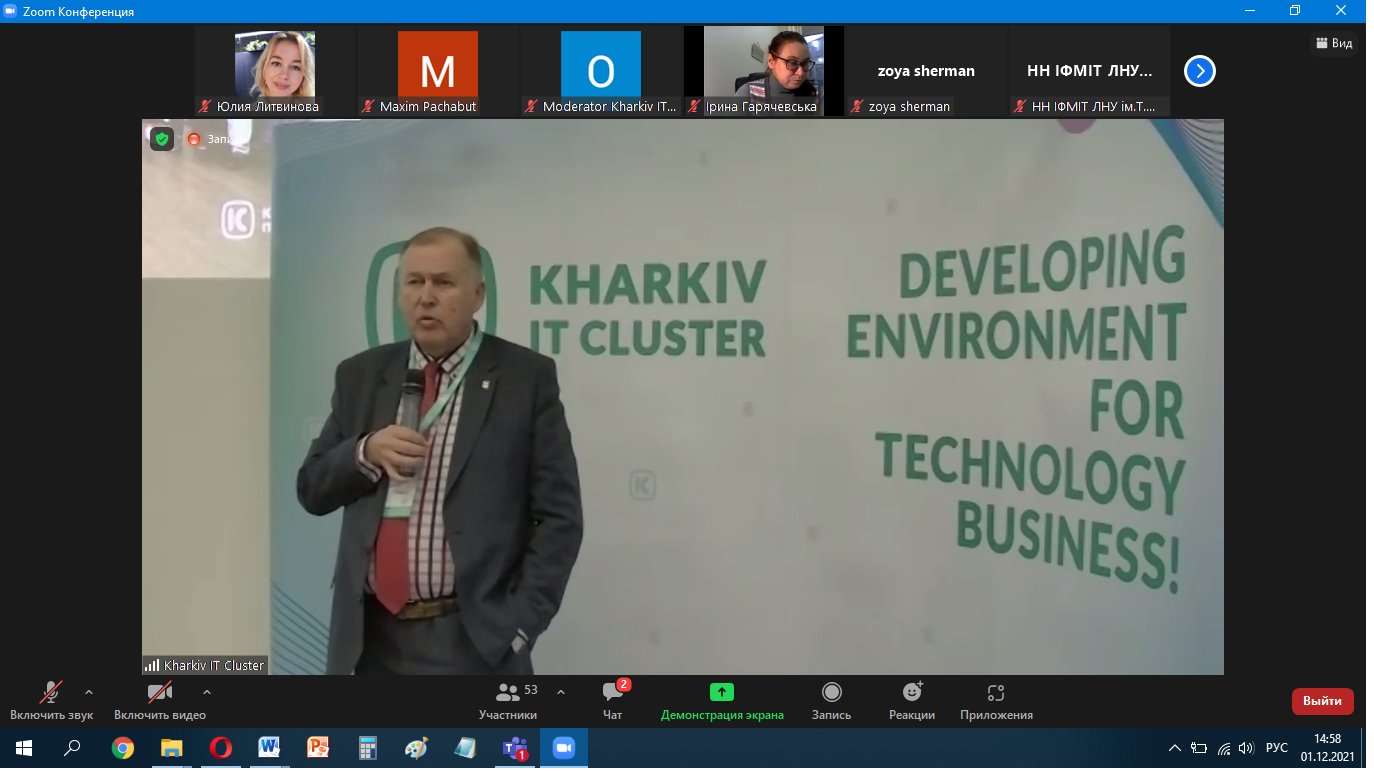Open battery status tray icon
This screenshot has width=1374, height=771.
(x=1201, y=748)
